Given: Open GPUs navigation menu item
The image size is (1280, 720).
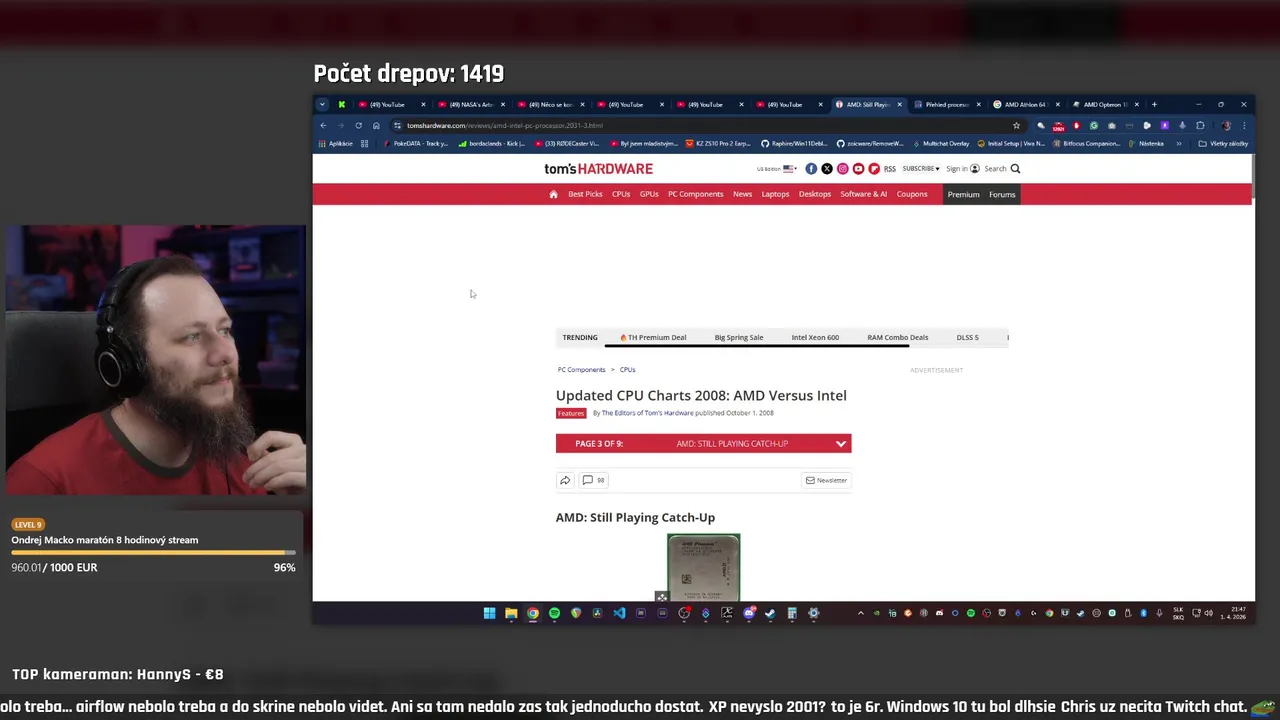Looking at the screenshot, I should [x=649, y=194].
